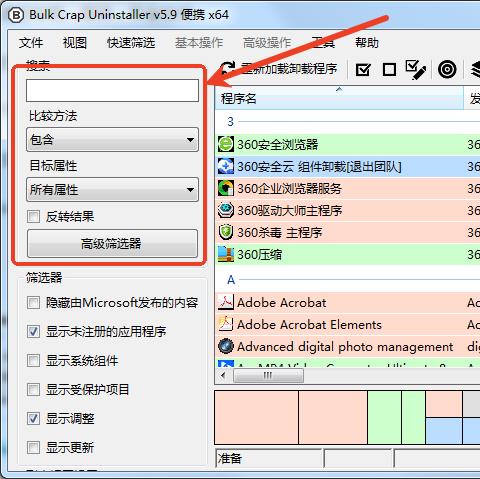
Task: Click 重新加载卸载程序 toolbar button
Action: pyautogui.click(x=279, y=69)
